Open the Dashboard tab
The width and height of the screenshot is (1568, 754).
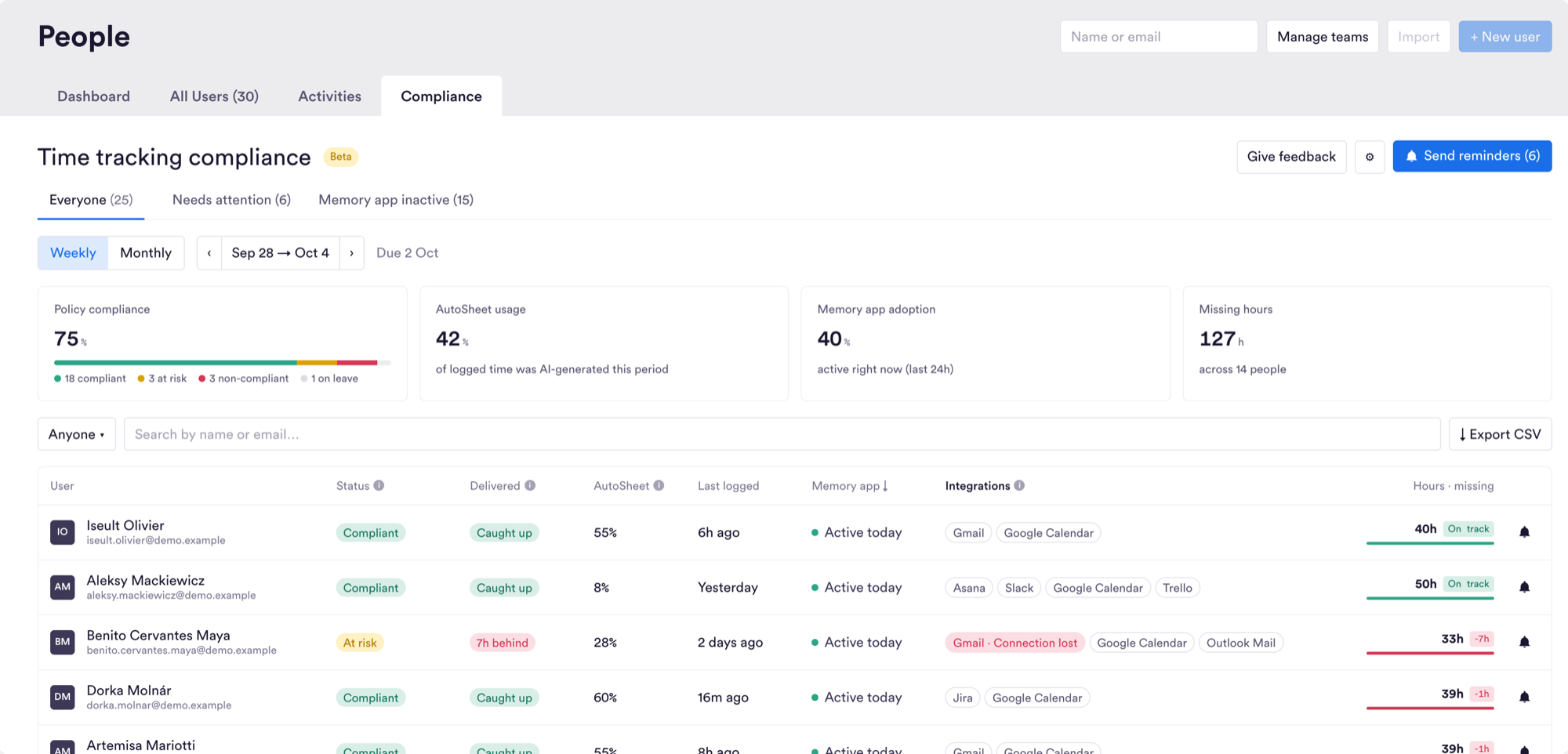coord(94,96)
